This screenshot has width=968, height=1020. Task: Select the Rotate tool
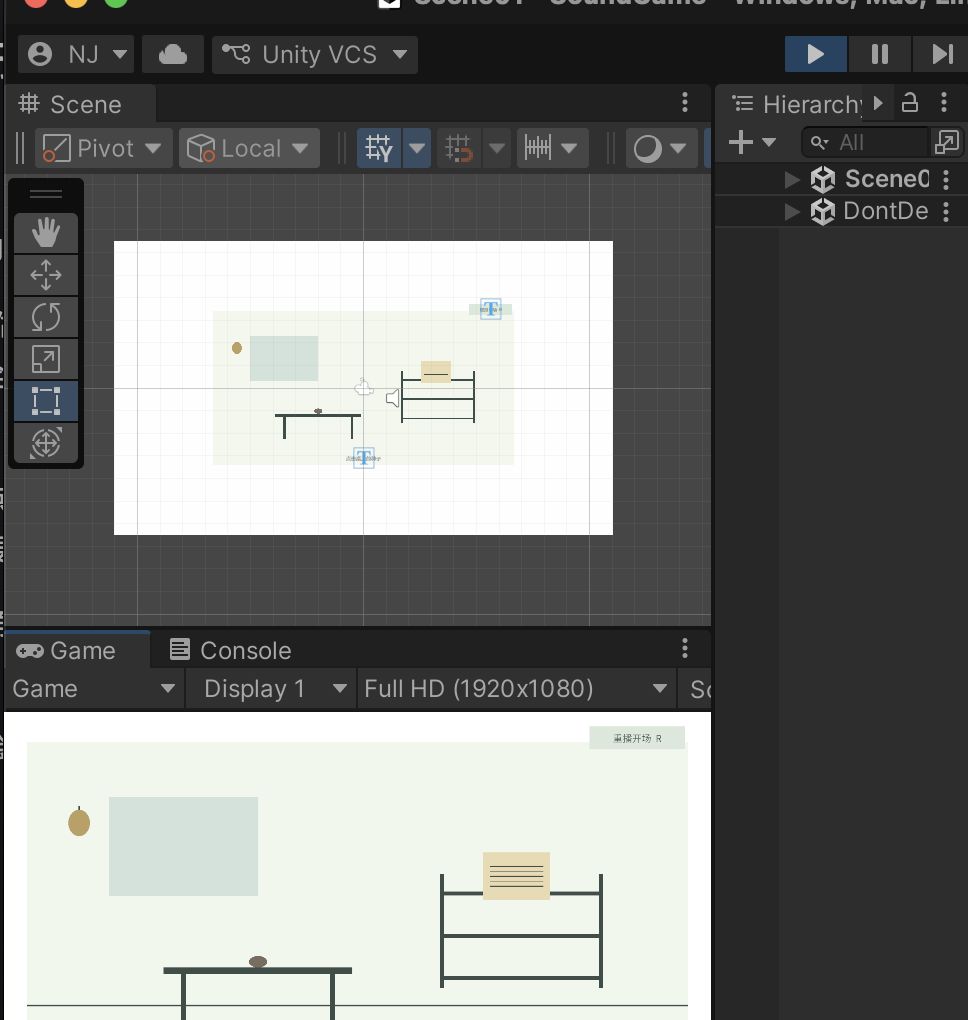tap(46, 317)
